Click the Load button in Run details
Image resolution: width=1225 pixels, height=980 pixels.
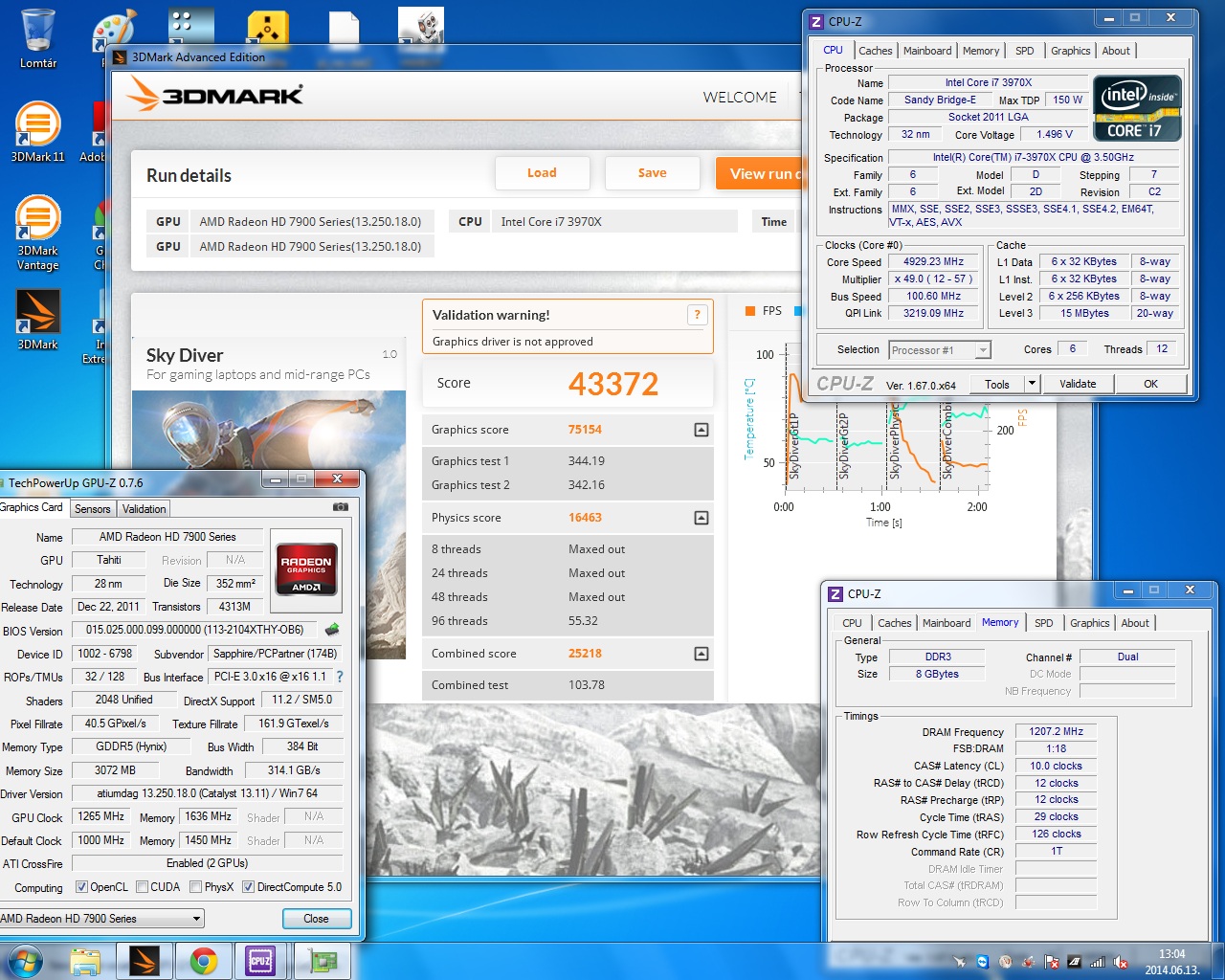(542, 173)
